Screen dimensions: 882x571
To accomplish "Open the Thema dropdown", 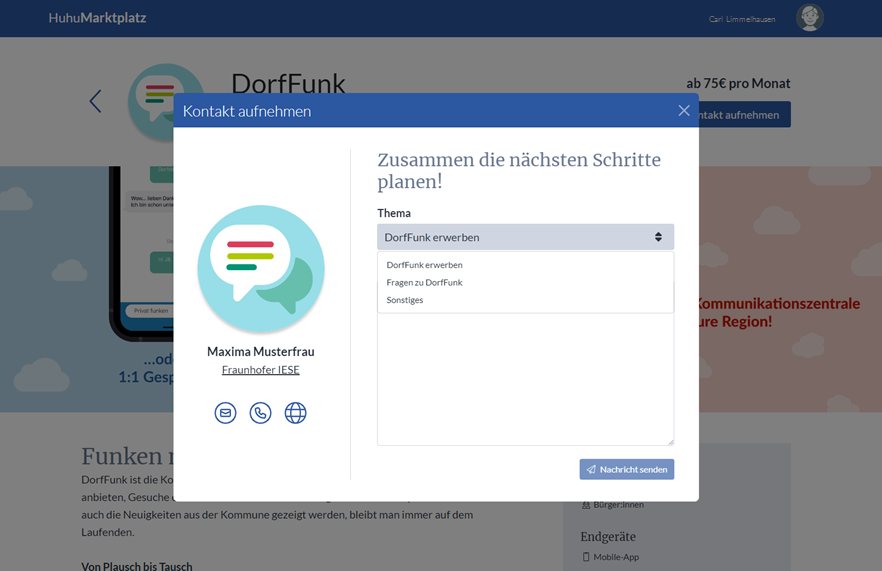I will (x=525, y=237).
